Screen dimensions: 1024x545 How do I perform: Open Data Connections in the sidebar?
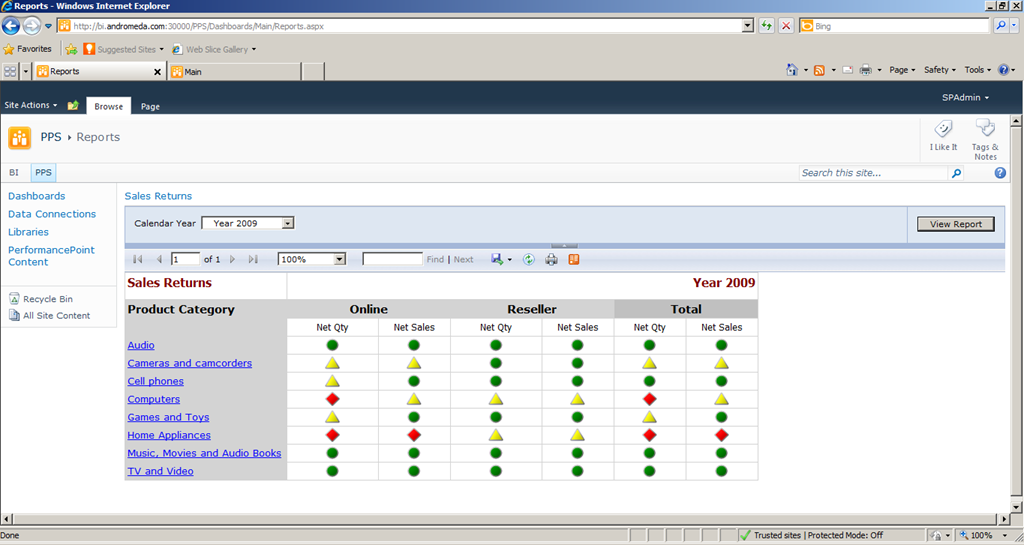click(52, 214)
